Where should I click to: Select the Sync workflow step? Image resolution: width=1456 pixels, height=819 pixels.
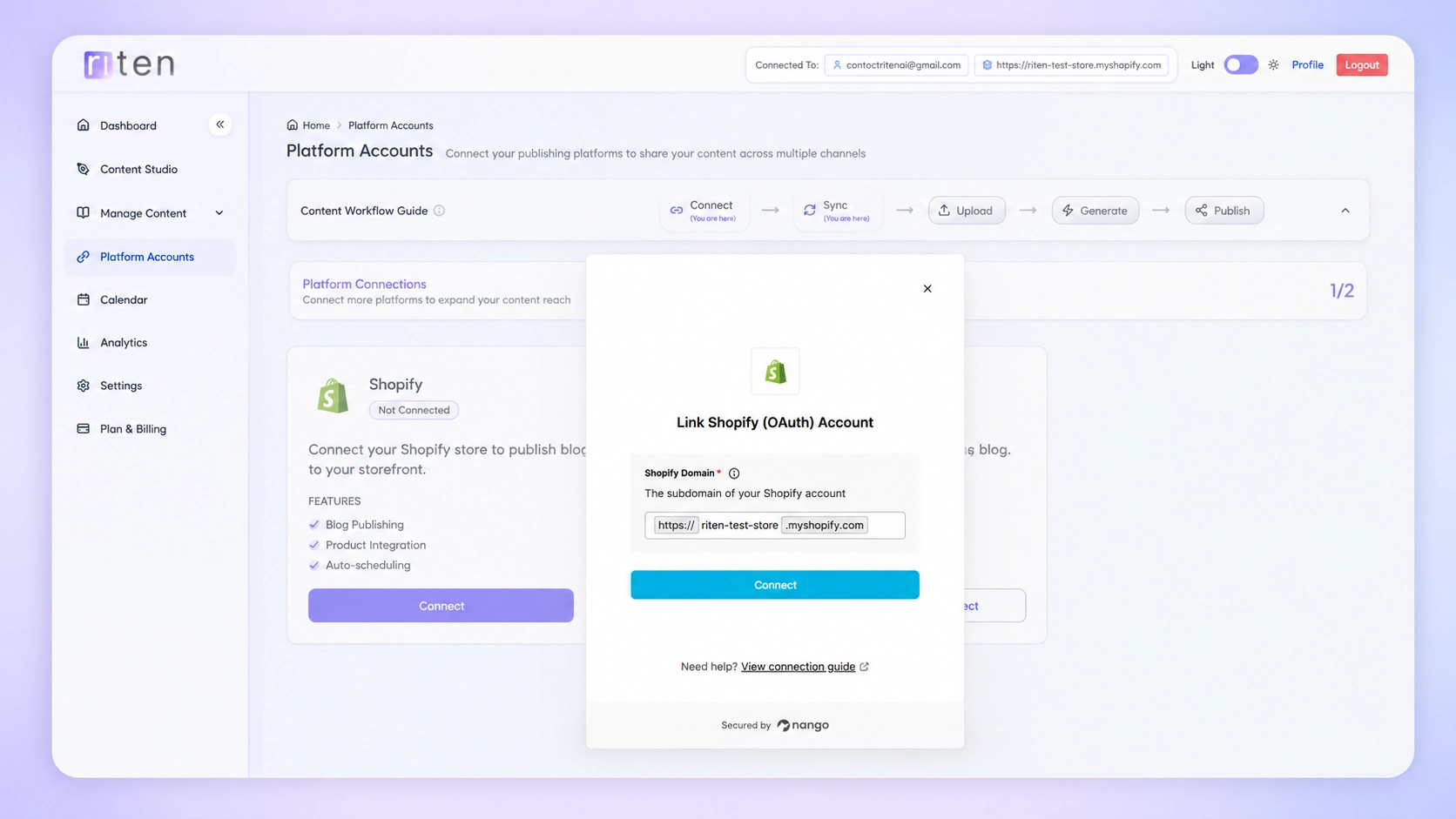pos(837,211)
